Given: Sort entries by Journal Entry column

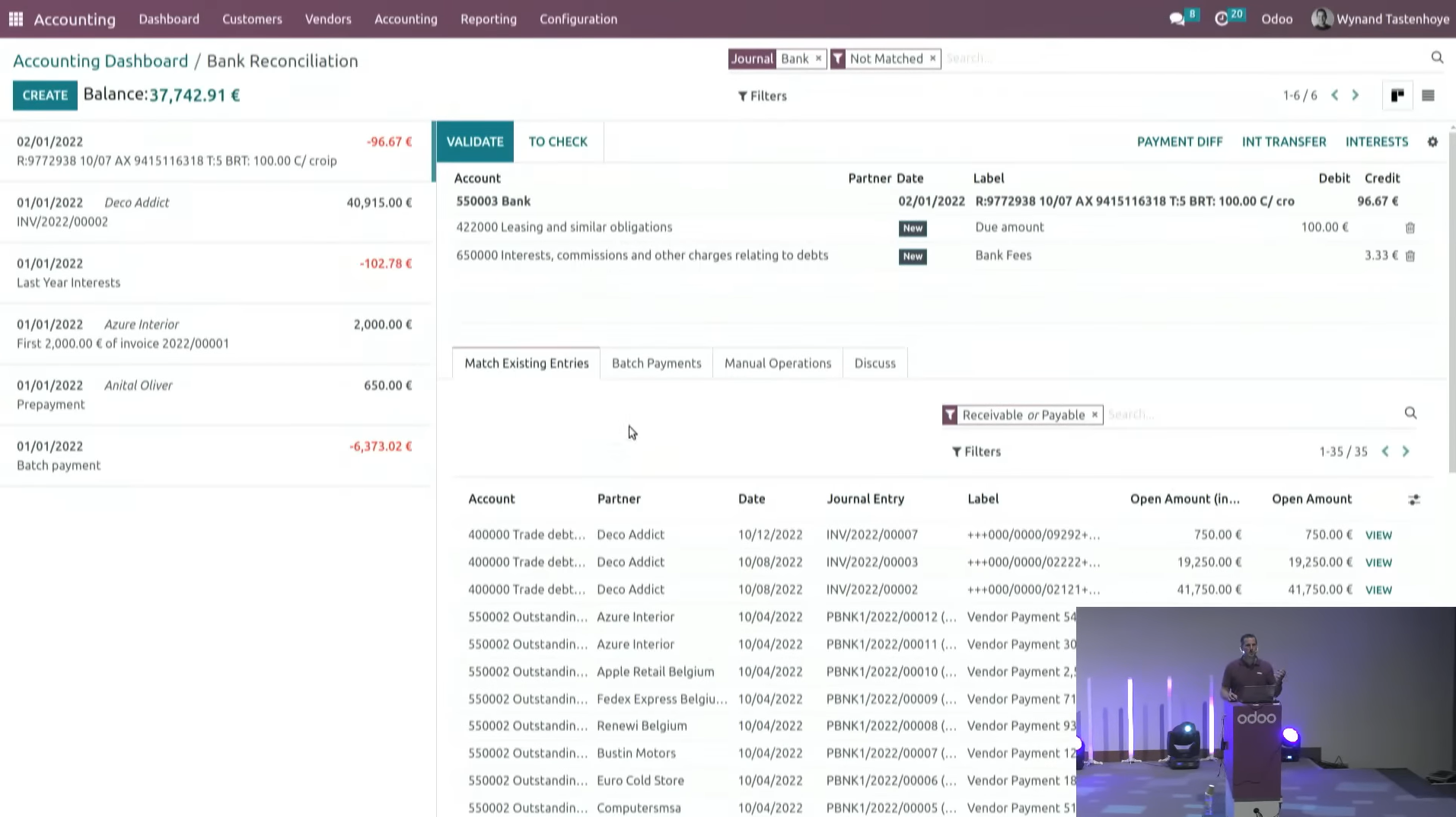Looking at the screenshot, I should (x=865, y=499).
